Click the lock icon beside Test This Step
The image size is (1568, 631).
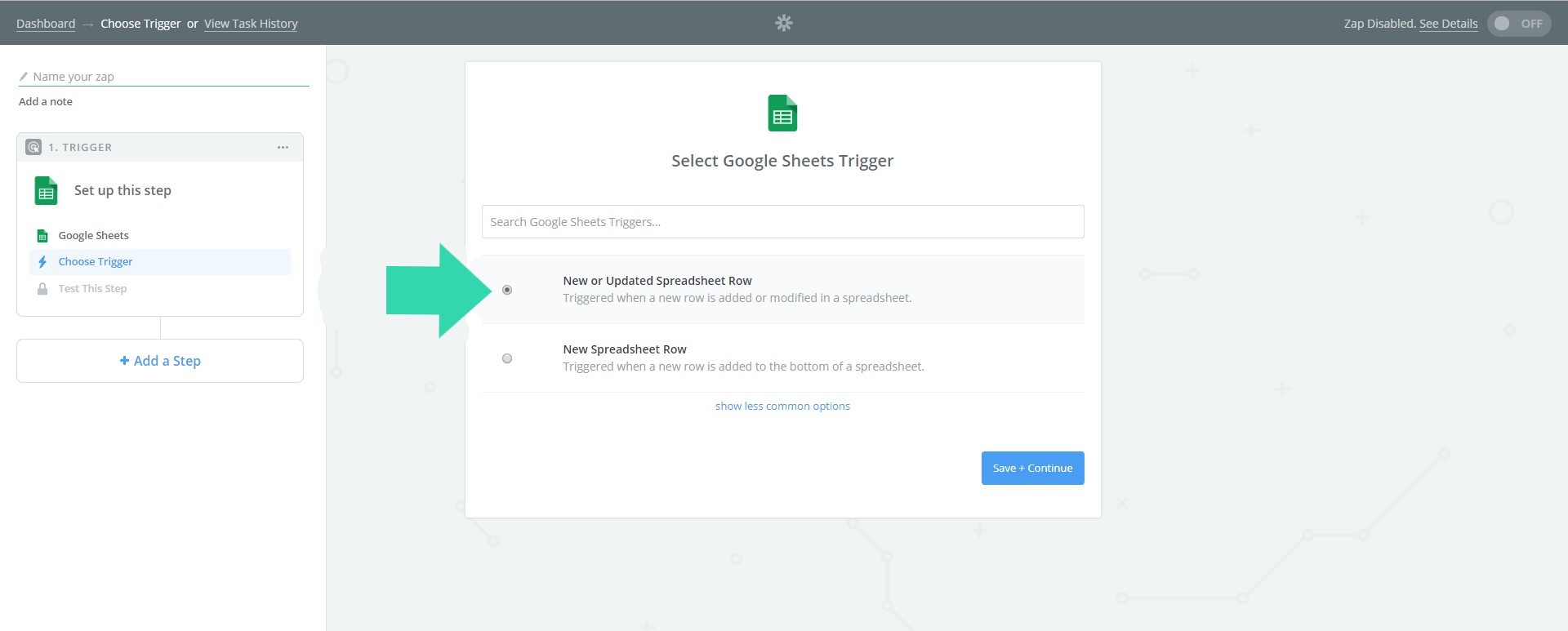42,289
